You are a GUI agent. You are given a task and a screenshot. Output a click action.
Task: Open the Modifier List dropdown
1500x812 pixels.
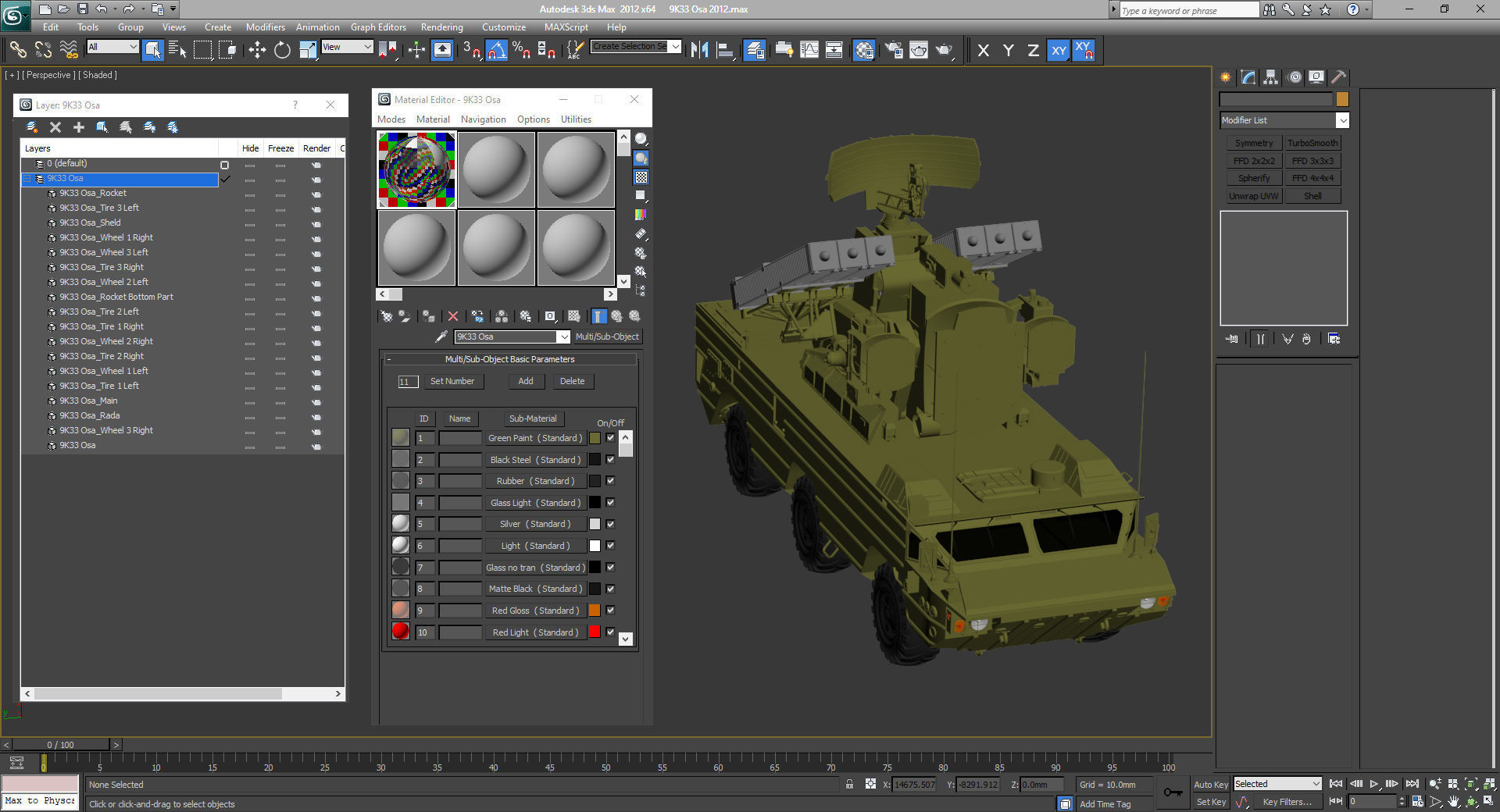pyautogui.click(x=1284, y=120)
